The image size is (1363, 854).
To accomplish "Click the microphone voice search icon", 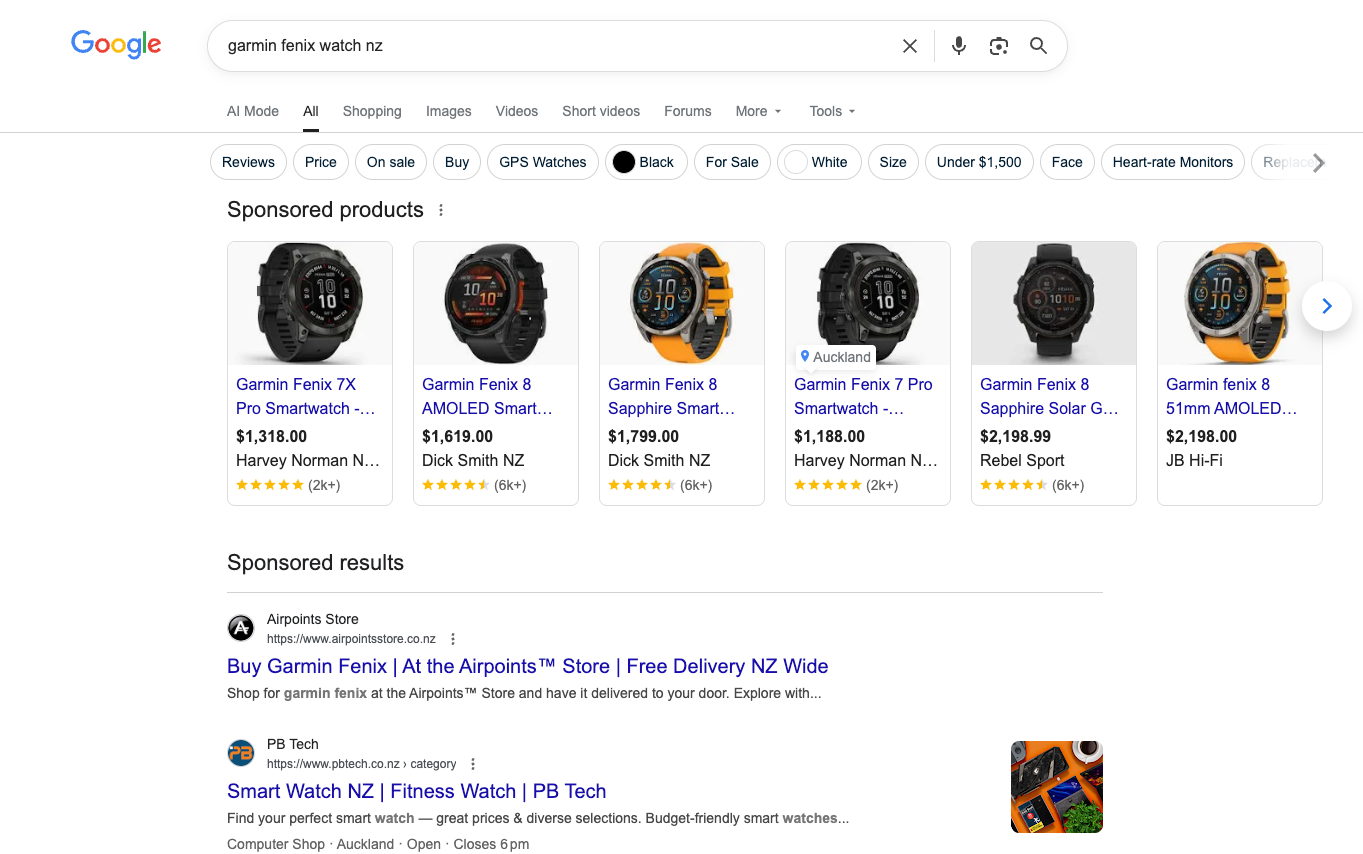I will tap(958, 45).
